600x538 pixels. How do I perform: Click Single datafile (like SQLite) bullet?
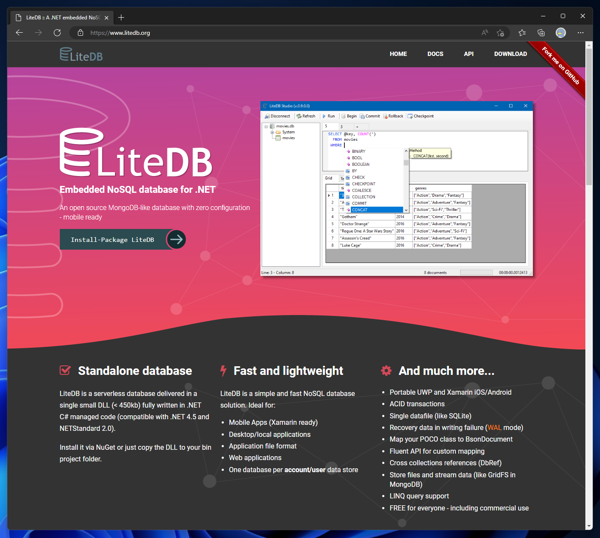click(430, 416)
